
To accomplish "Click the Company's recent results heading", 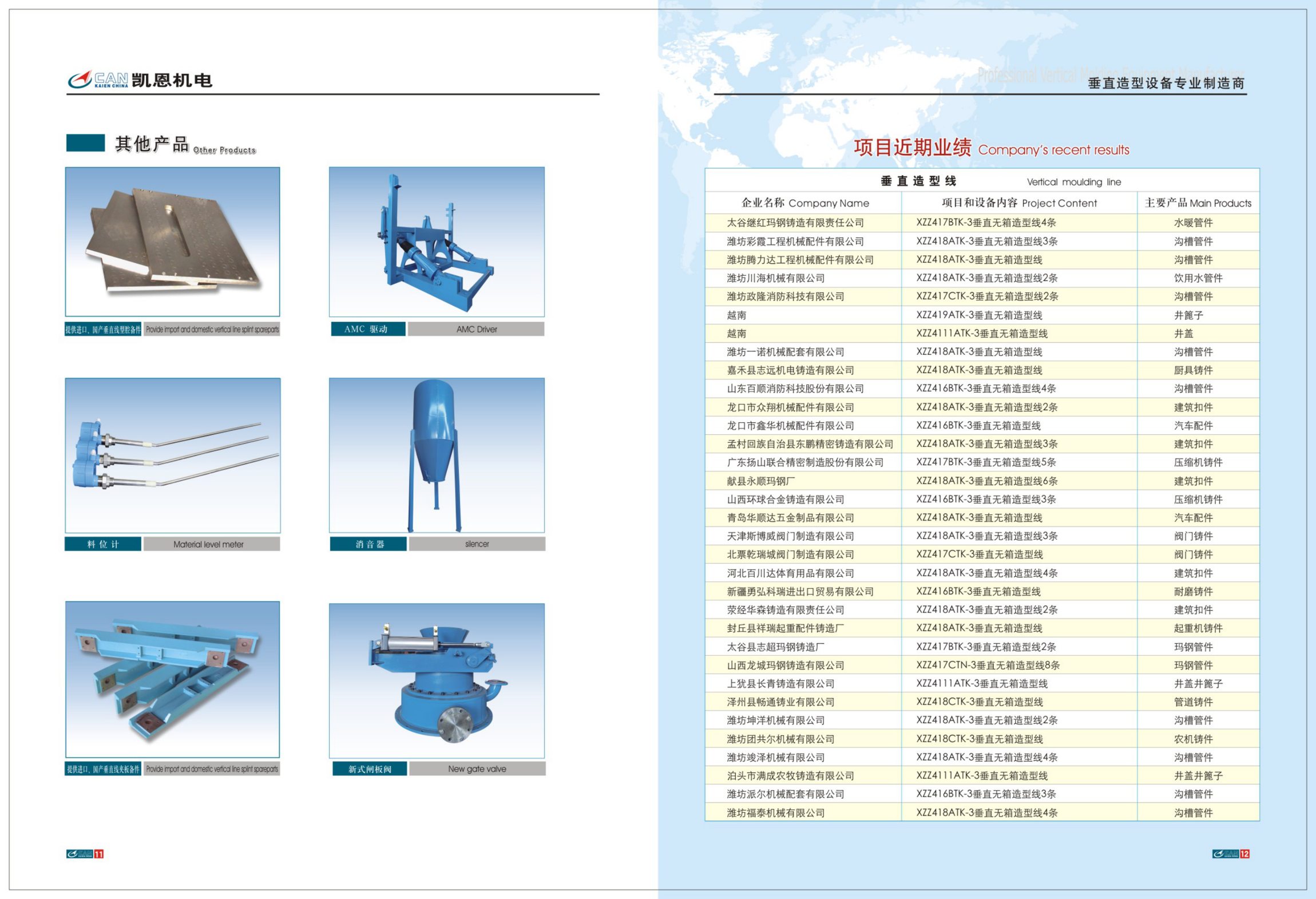I will (992, 148).
